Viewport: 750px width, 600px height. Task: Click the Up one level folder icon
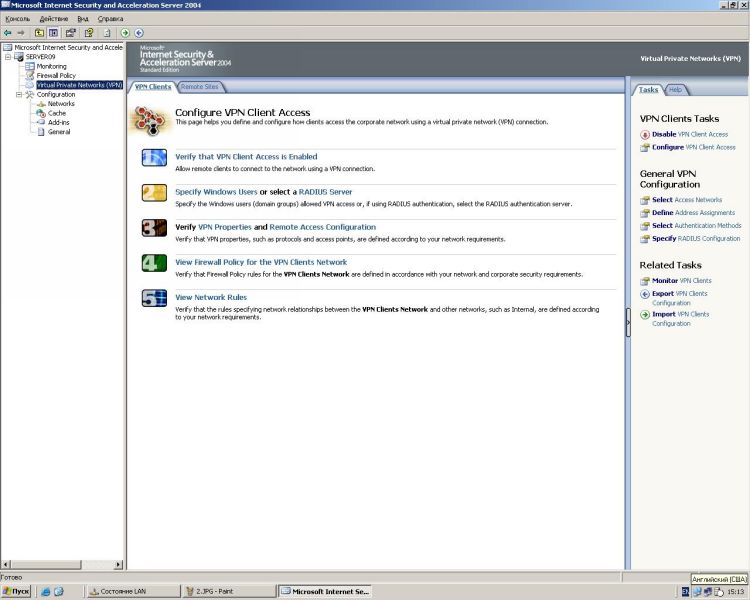(x=39, y=33)
